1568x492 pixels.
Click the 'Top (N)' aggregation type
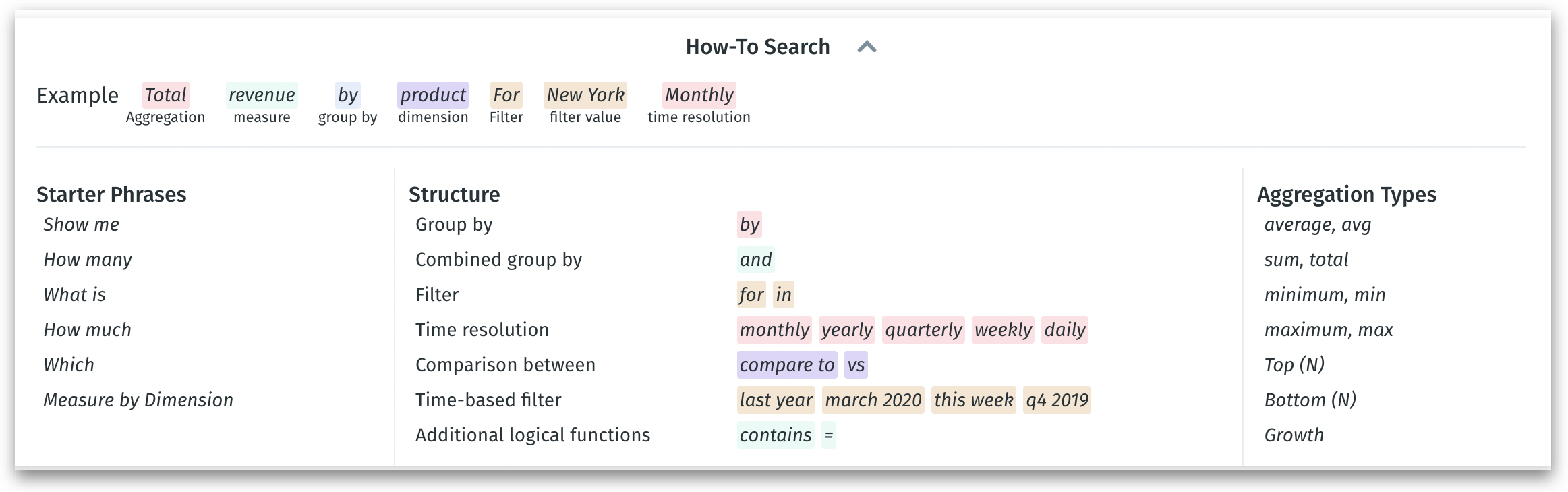click(1294, 365)
